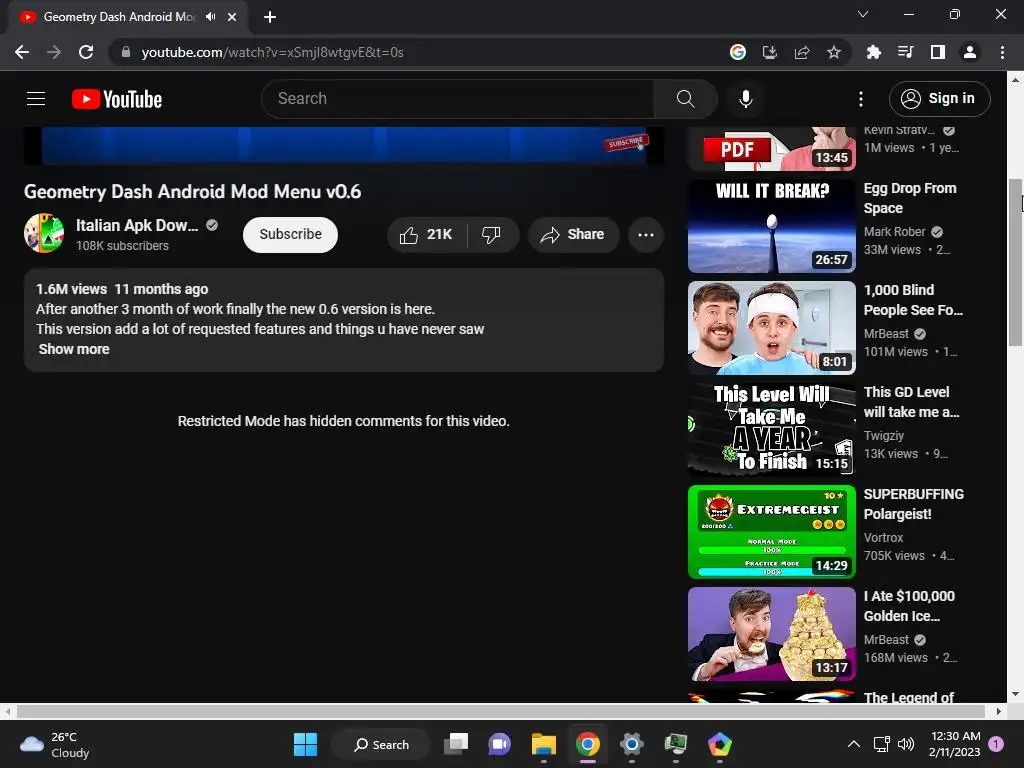Open the PDF video thumbnail 13:45
The width and height of the screenshot is (1024, 768).
click(x=771, y=149)
